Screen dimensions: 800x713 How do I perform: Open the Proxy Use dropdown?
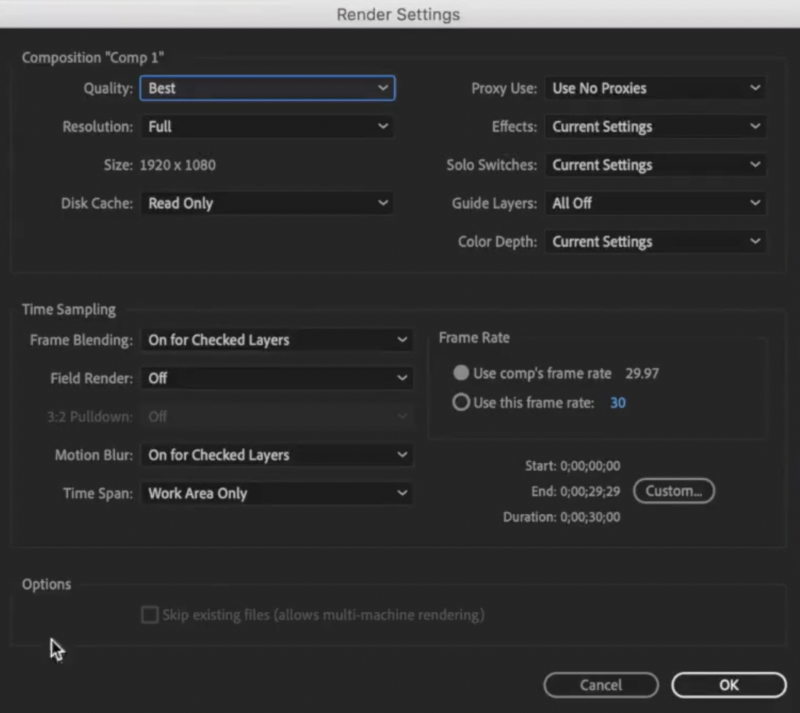[654, 88]
